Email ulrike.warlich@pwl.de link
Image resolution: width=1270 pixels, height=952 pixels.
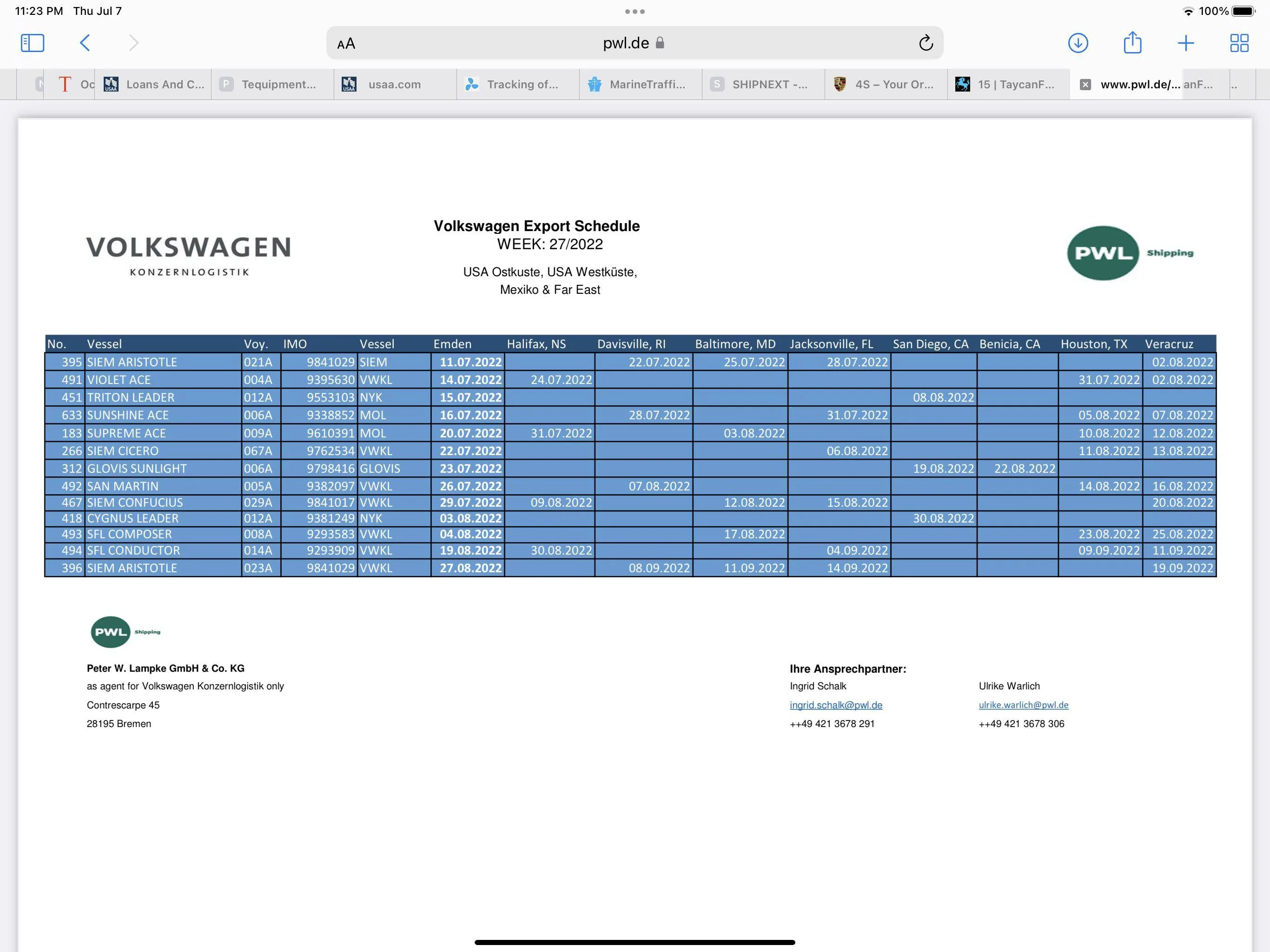coord(1023,705)
